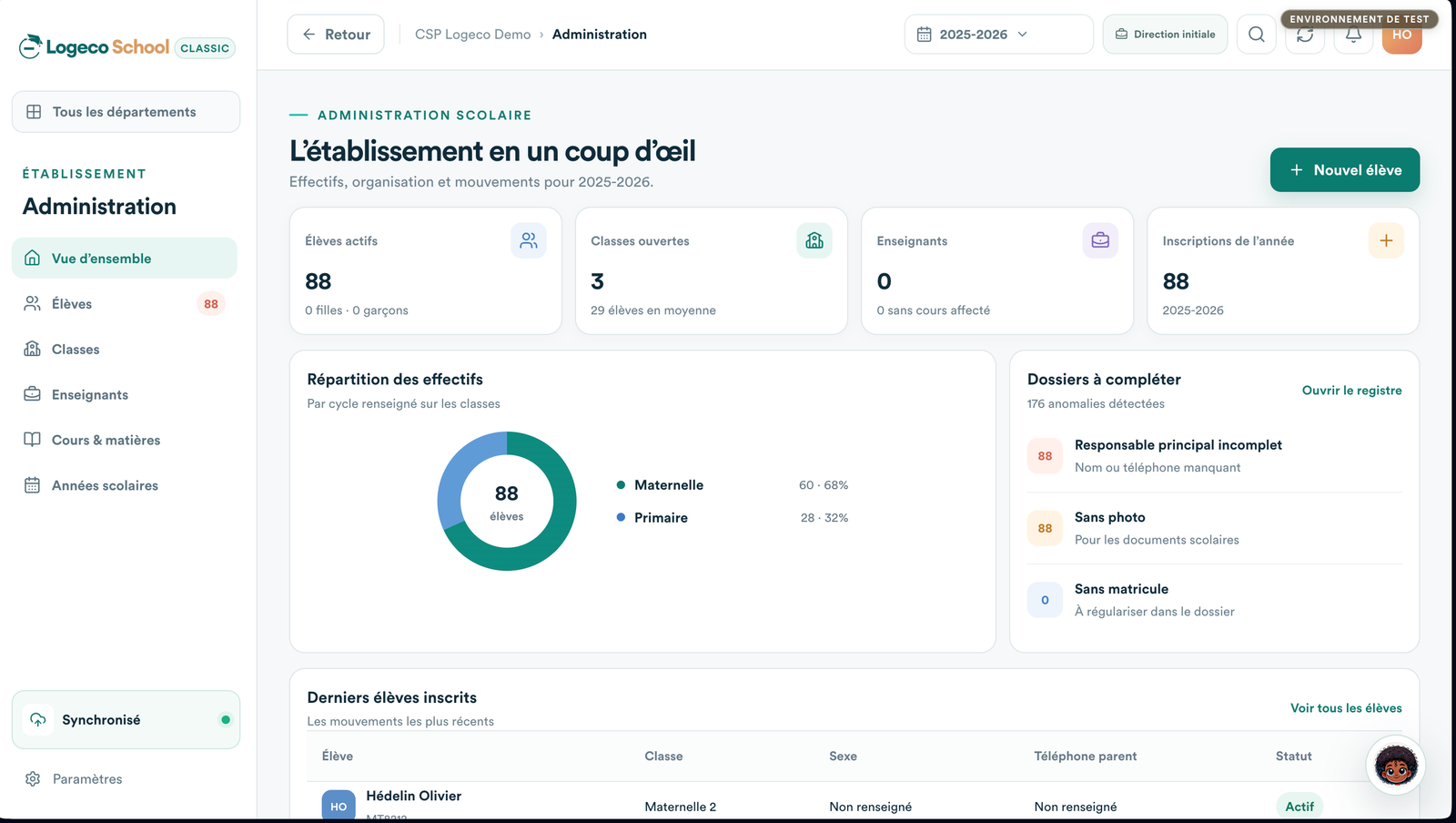Viewport: 1456px width, 823px height.
Task: Click the Élèves actifs people icon
Action: click(x=529, y=240)
